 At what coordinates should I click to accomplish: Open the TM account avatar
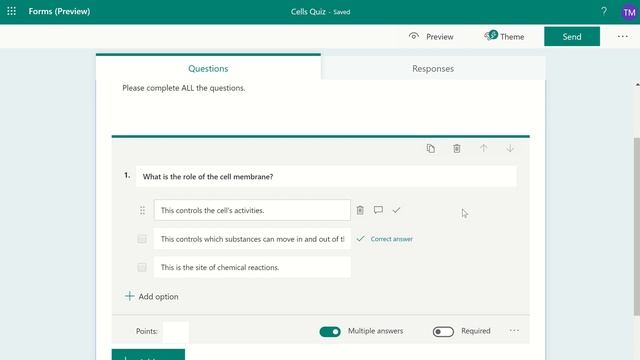(x=629, y=12)
